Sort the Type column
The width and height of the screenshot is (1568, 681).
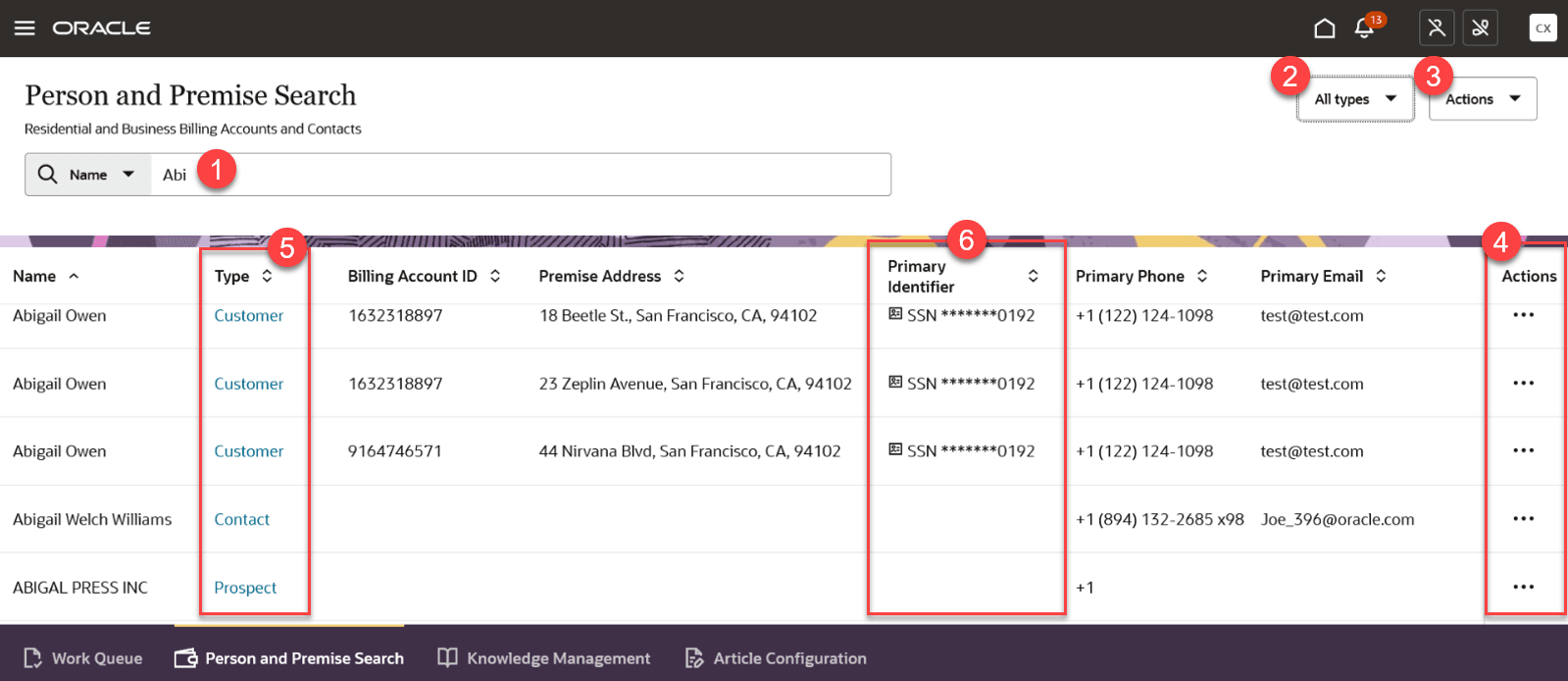click(x=267, y=277)
